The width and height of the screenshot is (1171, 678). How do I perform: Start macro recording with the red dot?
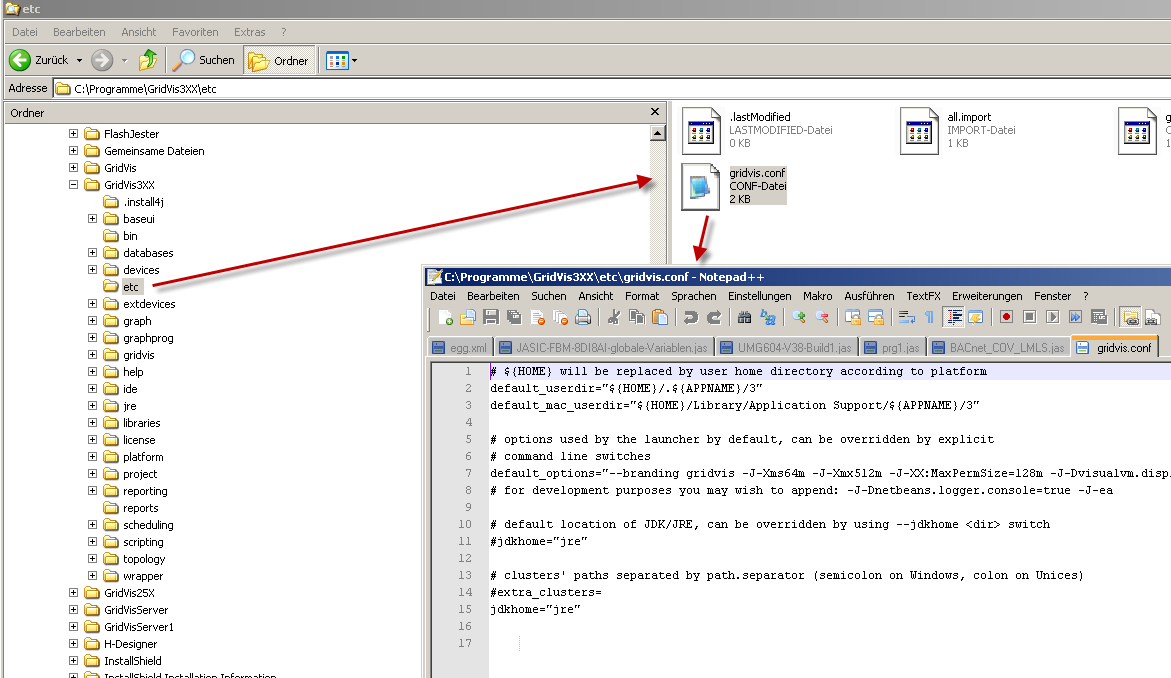click(x=1006, y=318)
